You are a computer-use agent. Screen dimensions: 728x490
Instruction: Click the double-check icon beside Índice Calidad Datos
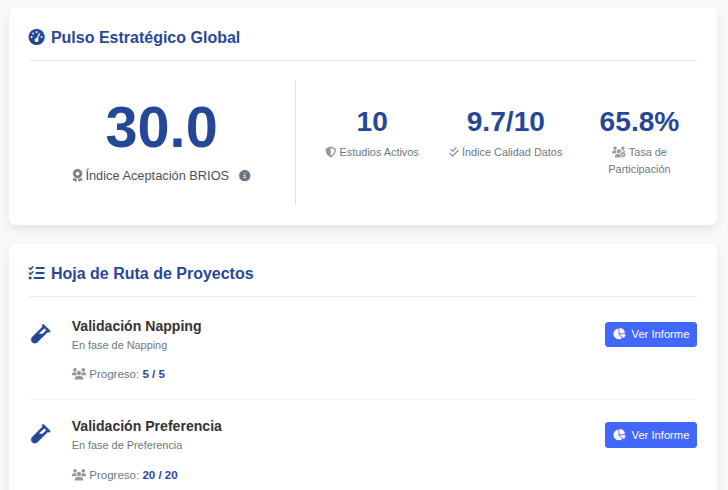[454, 152]
